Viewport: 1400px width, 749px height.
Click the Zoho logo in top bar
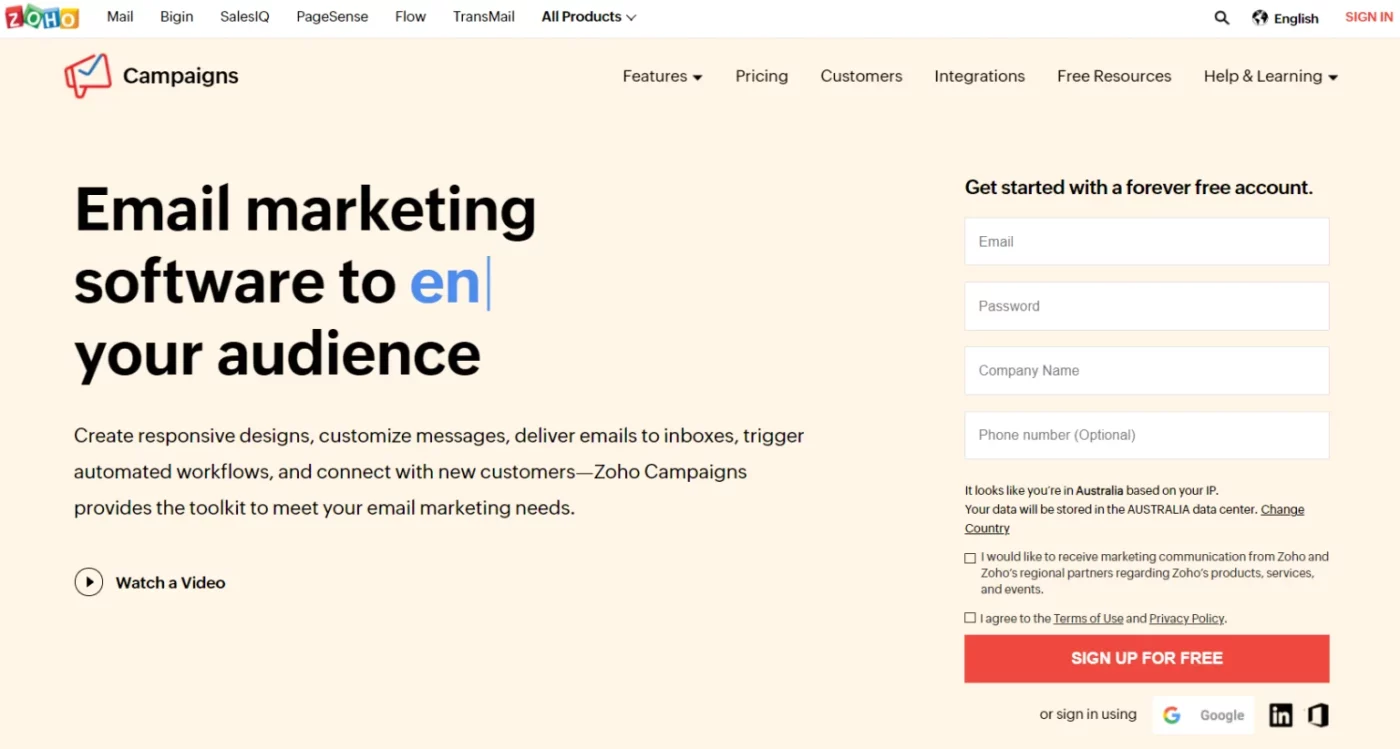pos(41,17)
